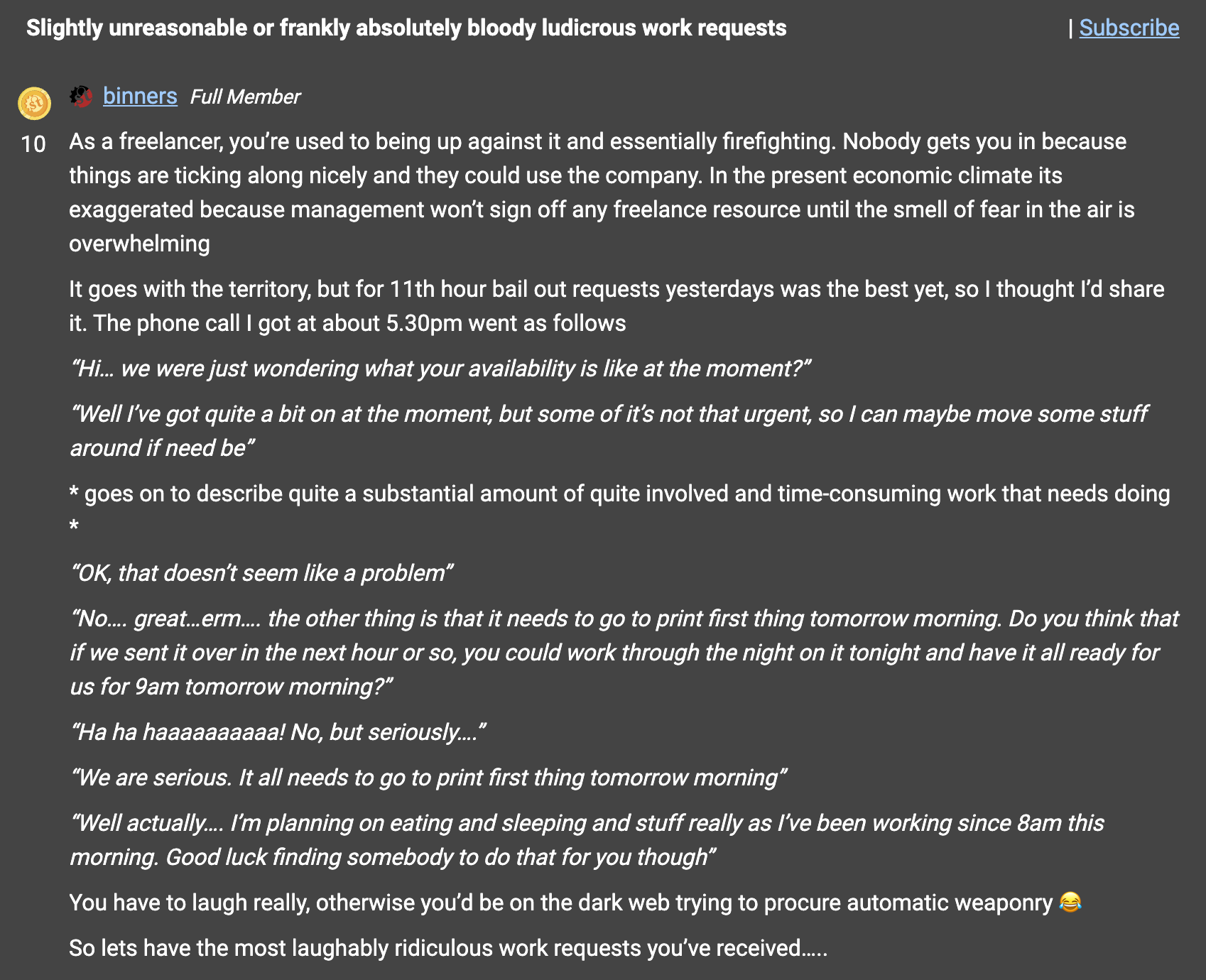Click the line "You have to laugh really"
The width and height of the screenshot is (1206, 980).
pos(561,903)
